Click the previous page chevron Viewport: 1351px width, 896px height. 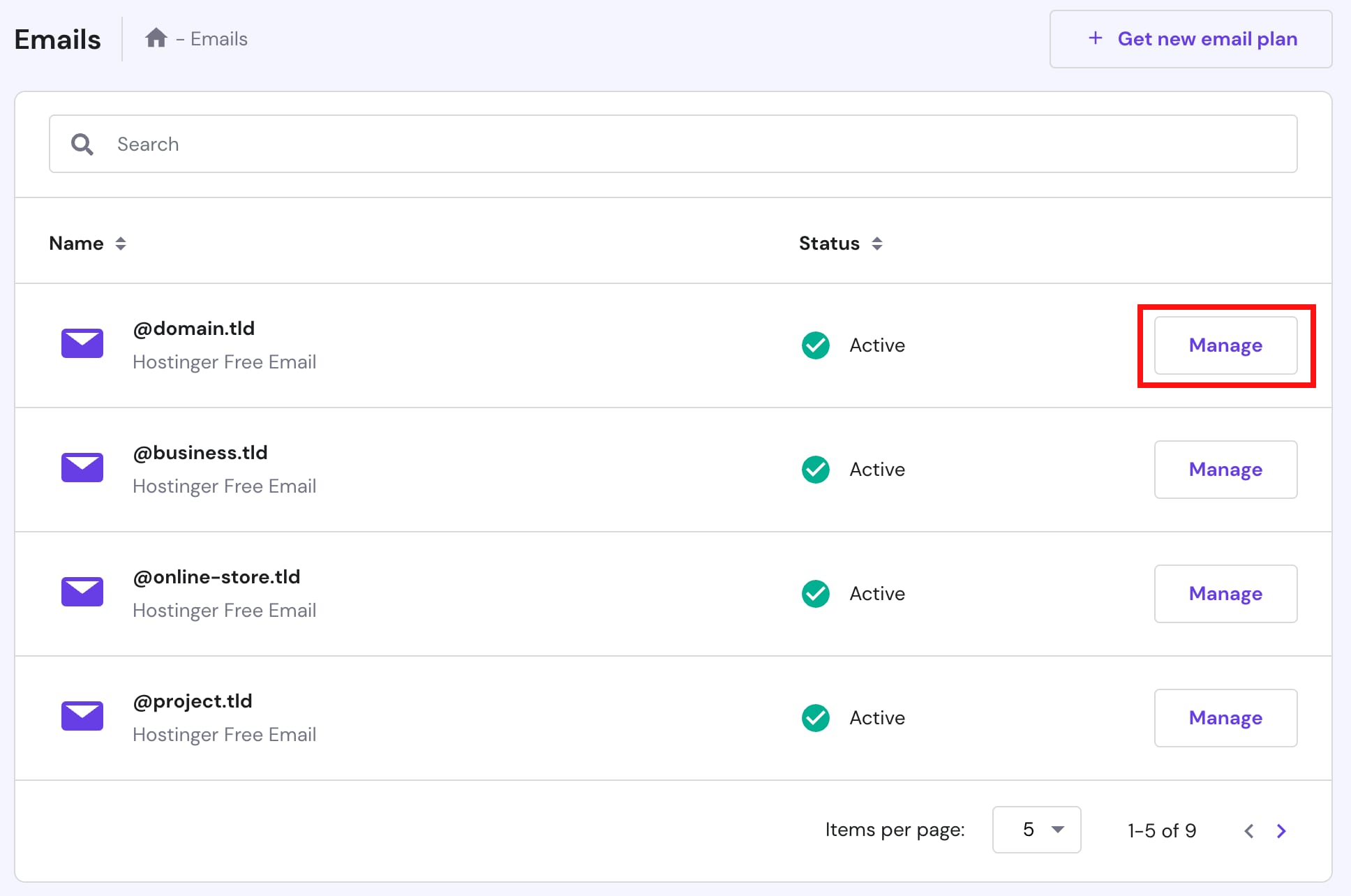point(1248,830)
